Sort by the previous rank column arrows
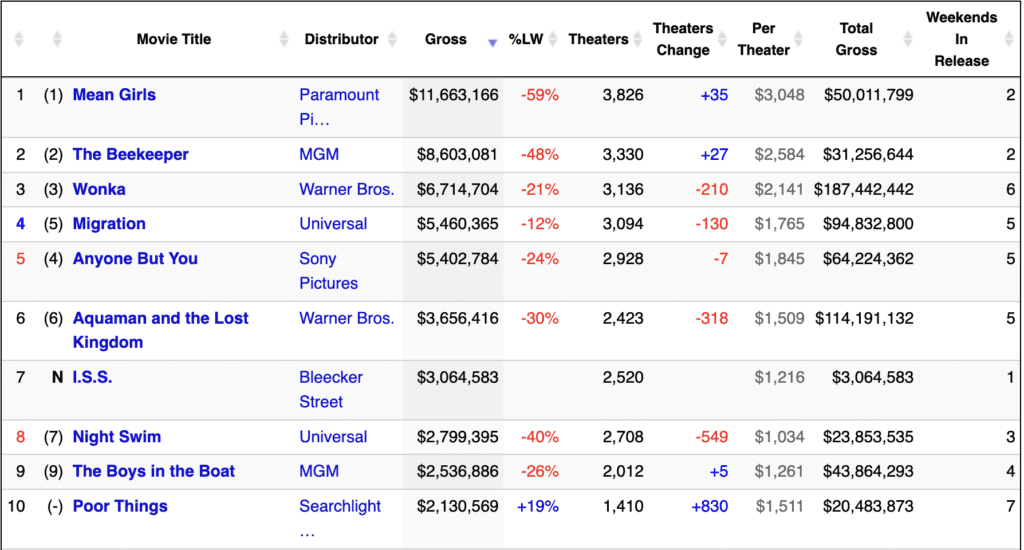 click(57, 39)
